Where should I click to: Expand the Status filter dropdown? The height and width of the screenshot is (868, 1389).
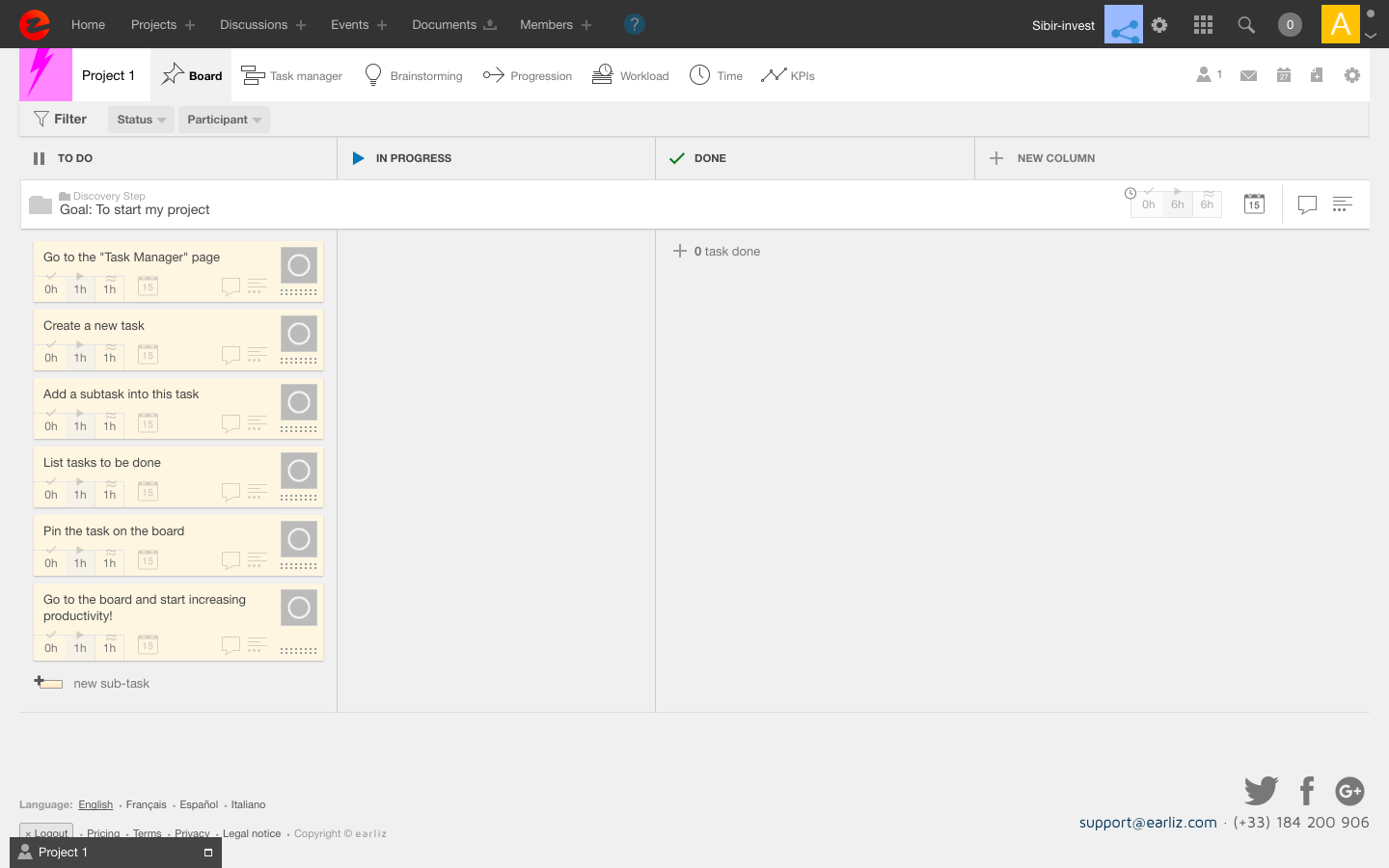point(141,120)
